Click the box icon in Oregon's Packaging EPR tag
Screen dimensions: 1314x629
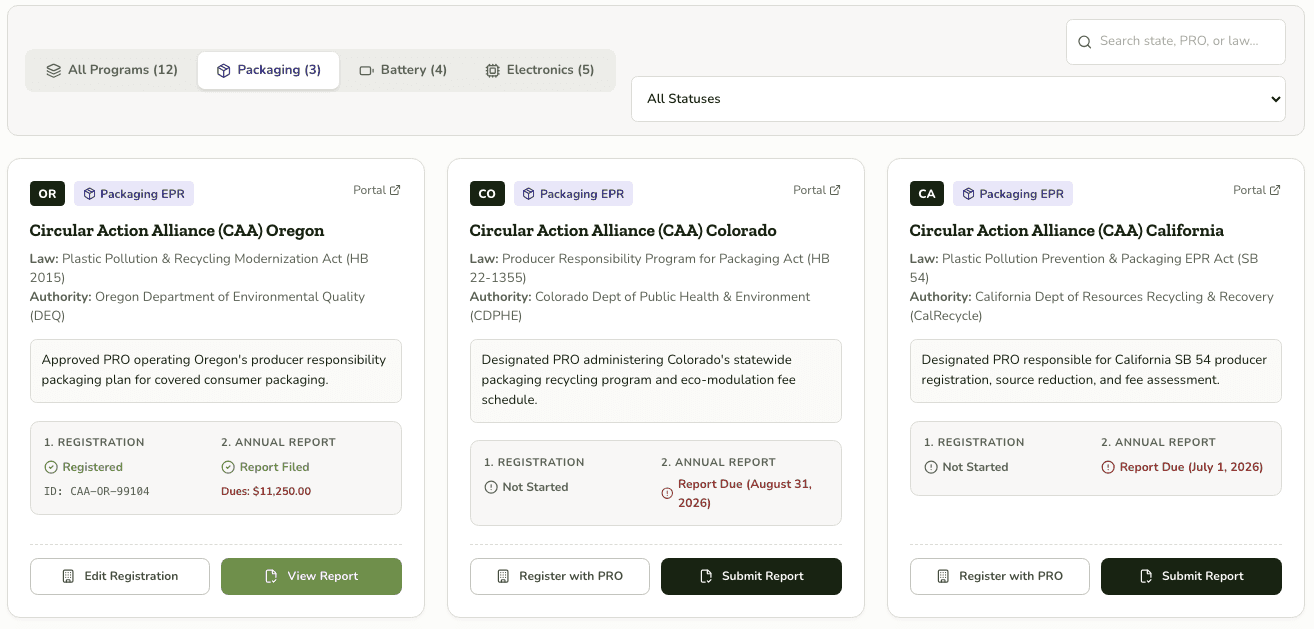click(x=89, y=194)
